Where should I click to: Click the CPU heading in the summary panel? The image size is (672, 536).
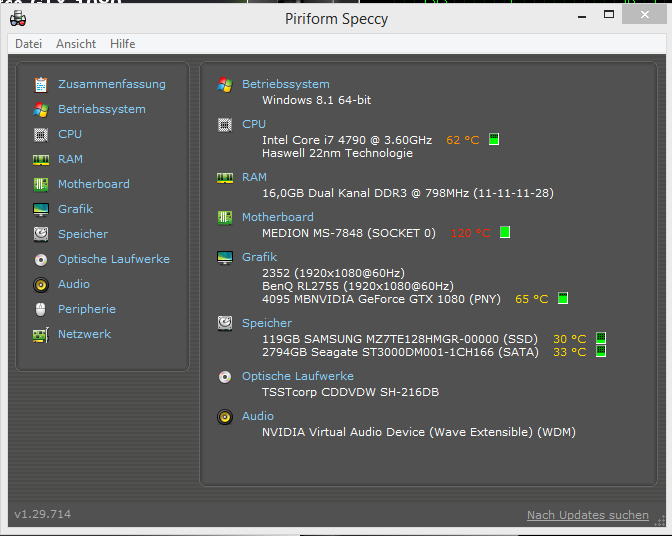click(254, 124)
